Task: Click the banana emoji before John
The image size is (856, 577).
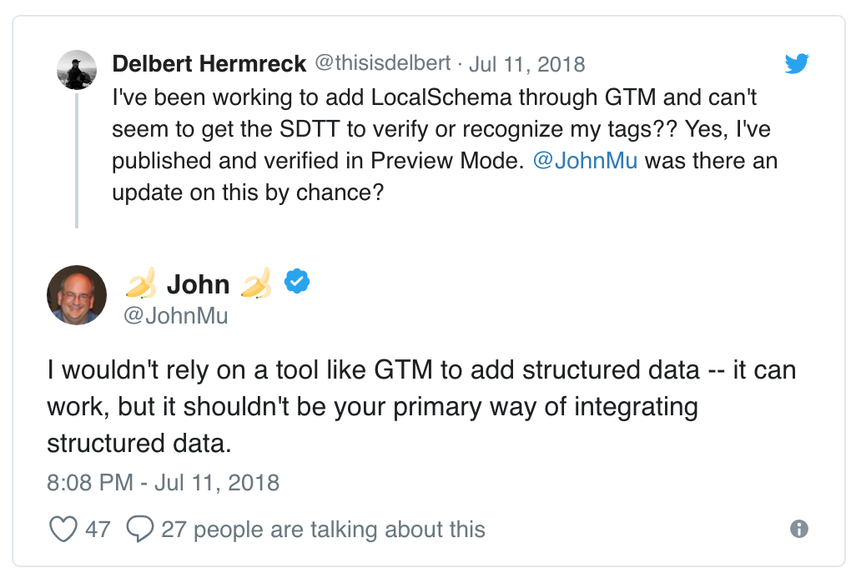Action: pos(141,283)
